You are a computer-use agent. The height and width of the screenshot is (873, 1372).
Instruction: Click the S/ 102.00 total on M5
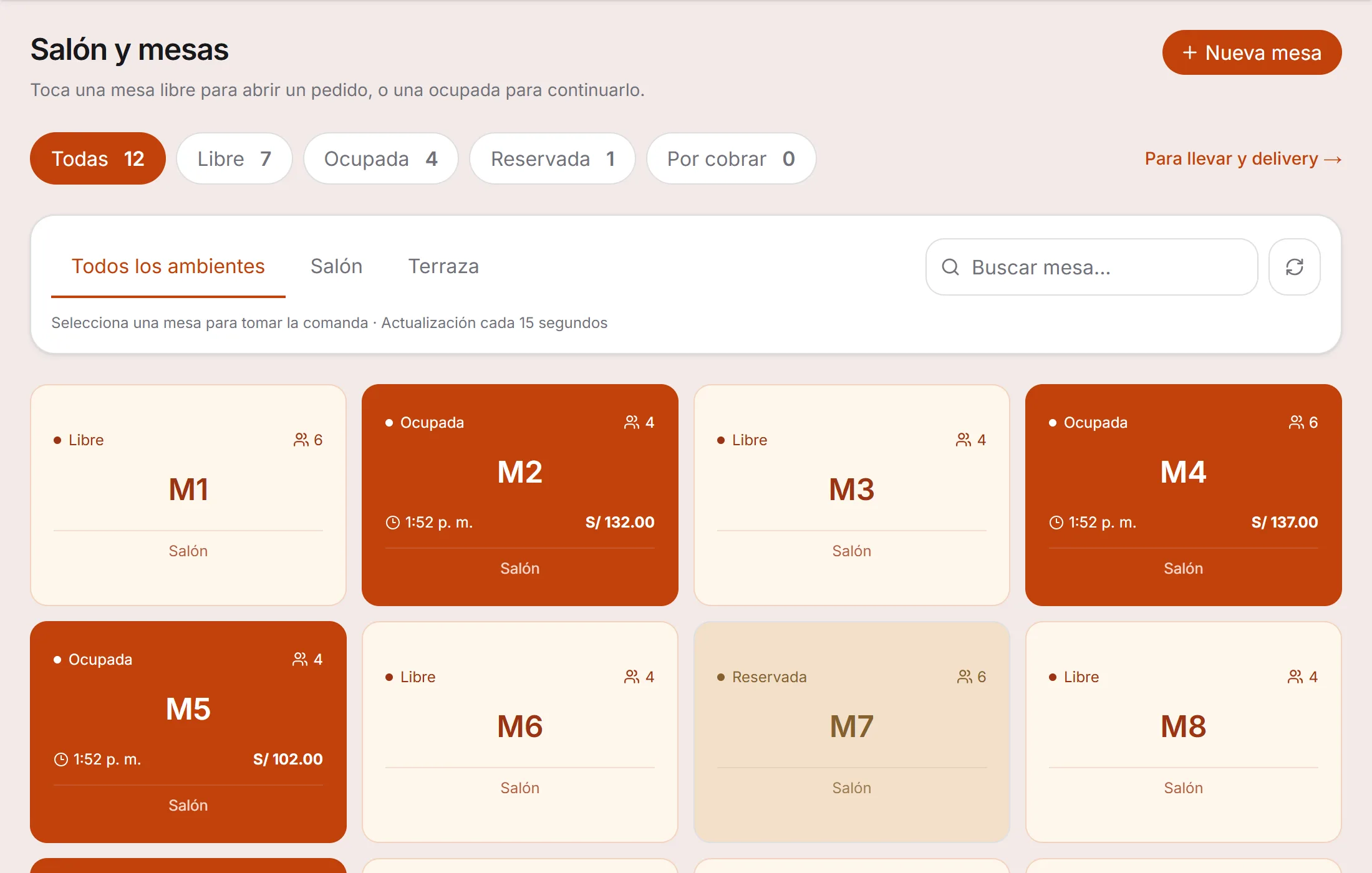[288, 760]
